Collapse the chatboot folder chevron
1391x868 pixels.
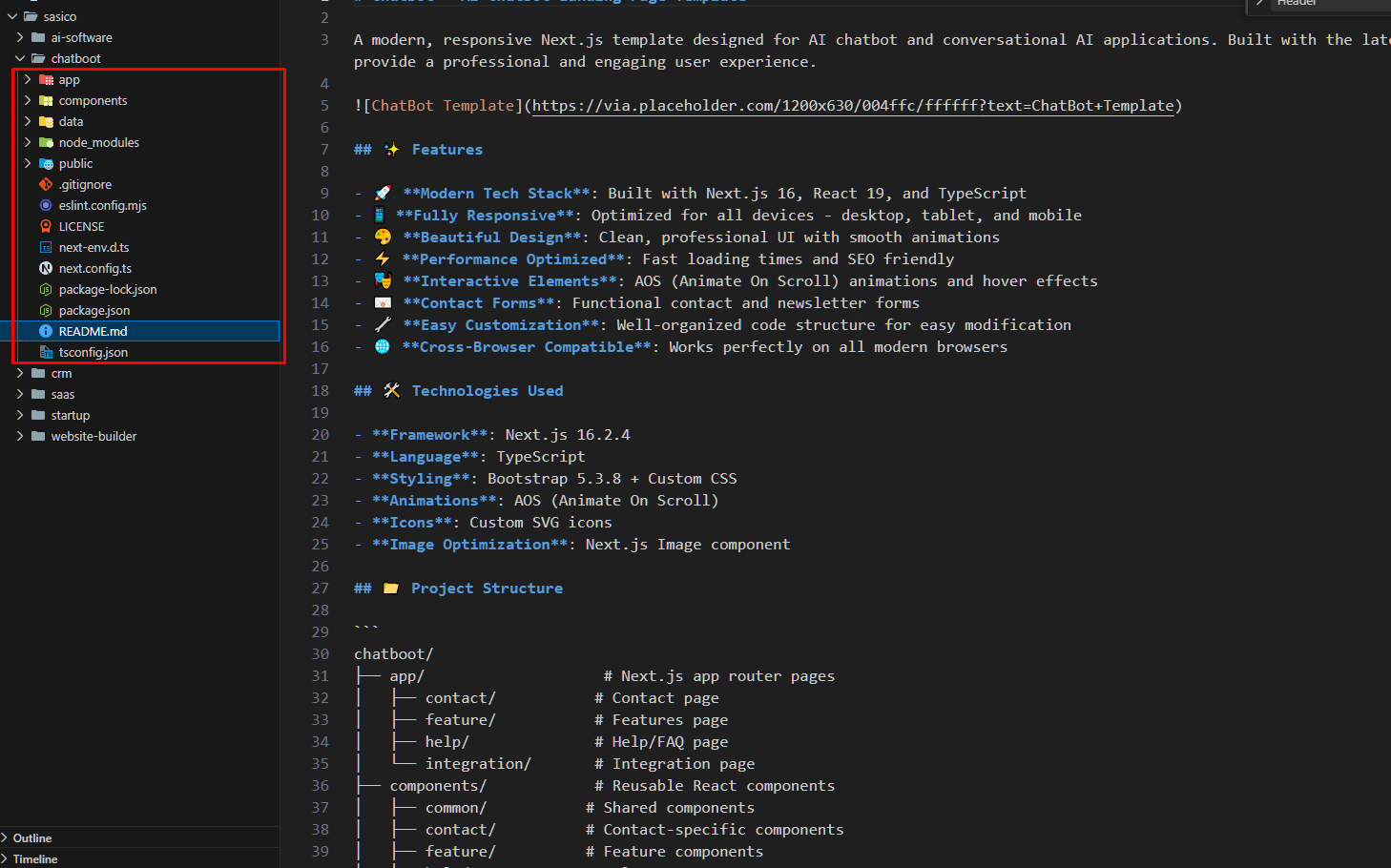click(x=20, y=59)
